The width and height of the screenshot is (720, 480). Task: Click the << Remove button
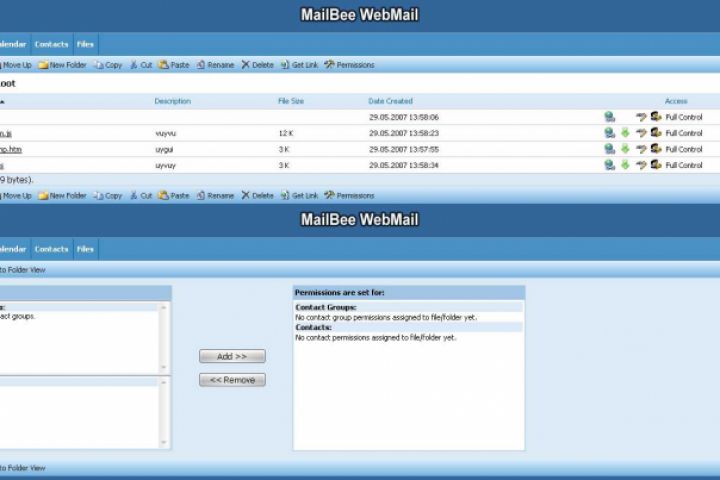232,380
